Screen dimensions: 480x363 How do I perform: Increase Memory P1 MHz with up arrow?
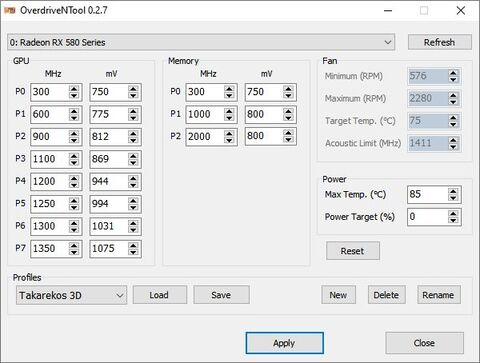point(229,111)
